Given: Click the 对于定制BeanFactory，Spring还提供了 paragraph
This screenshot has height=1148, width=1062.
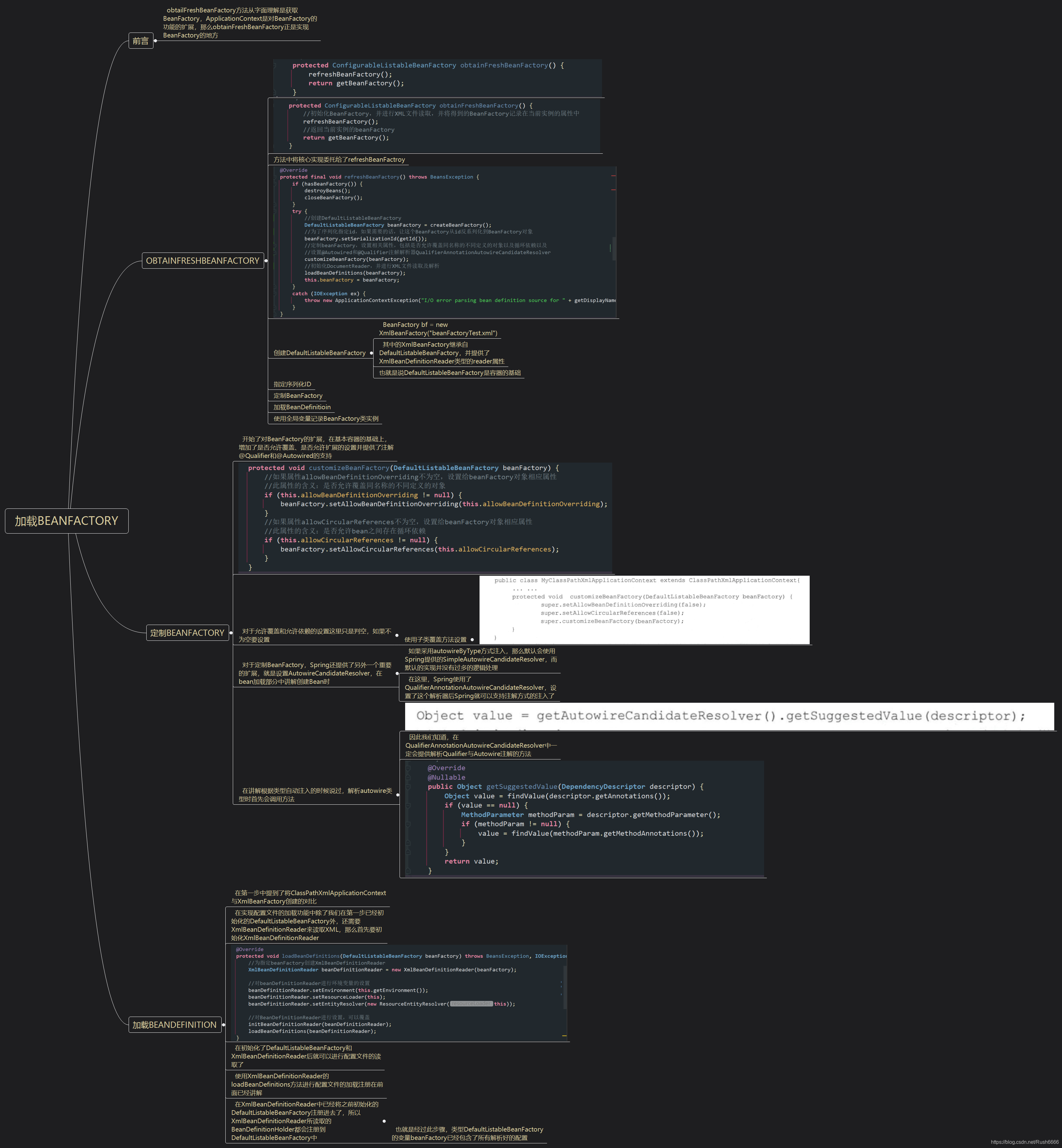Looking at the screenshot, I should coord(315,673).
